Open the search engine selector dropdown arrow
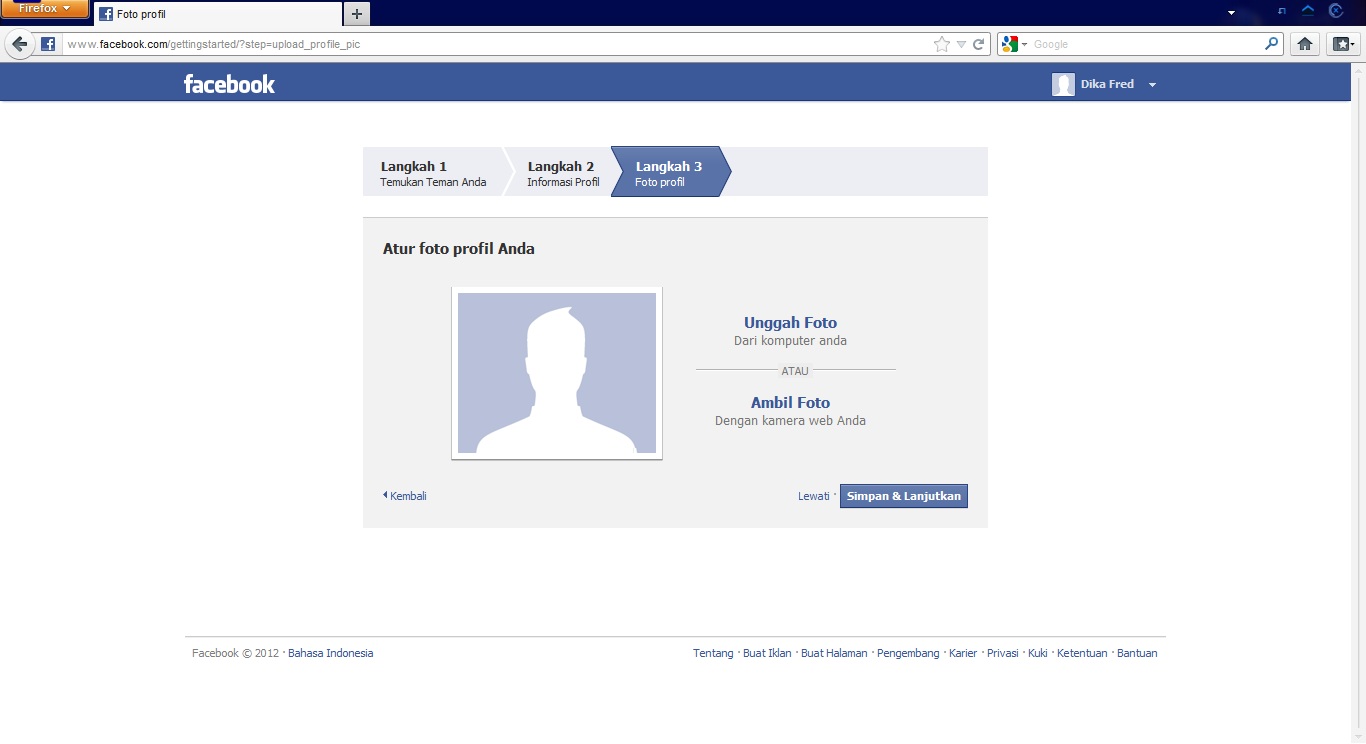 (1024, 45)
